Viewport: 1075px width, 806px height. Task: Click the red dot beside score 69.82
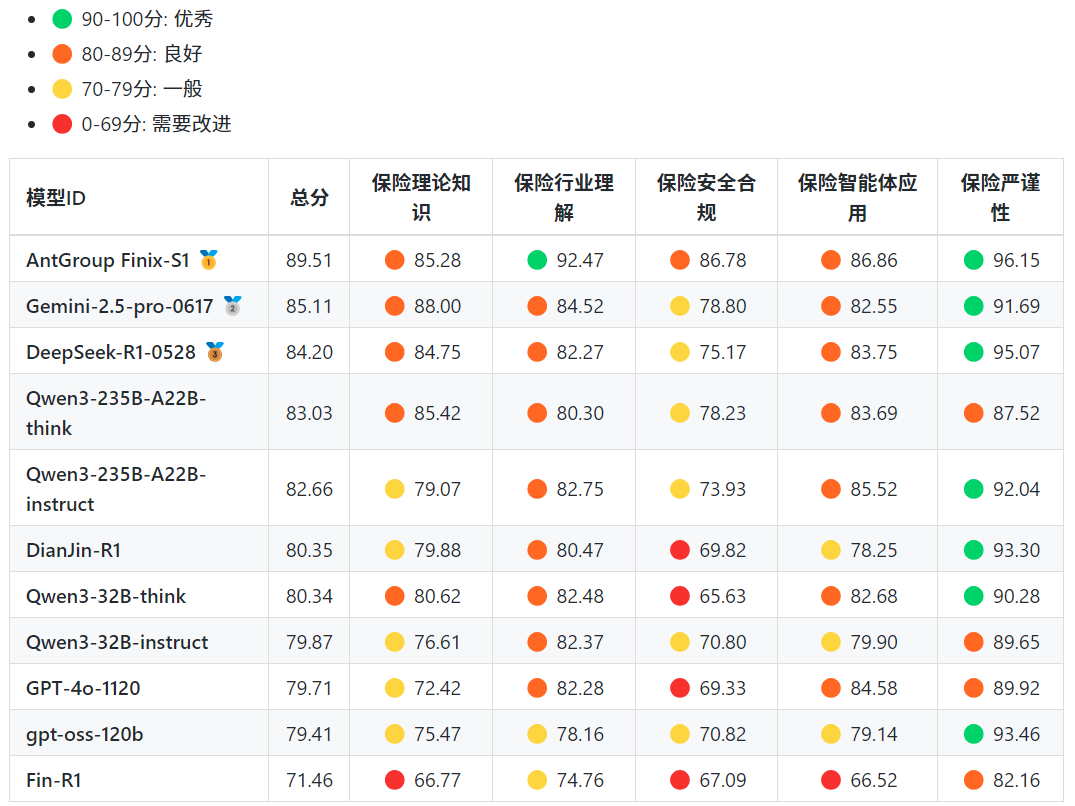click(x=680, y=550)
